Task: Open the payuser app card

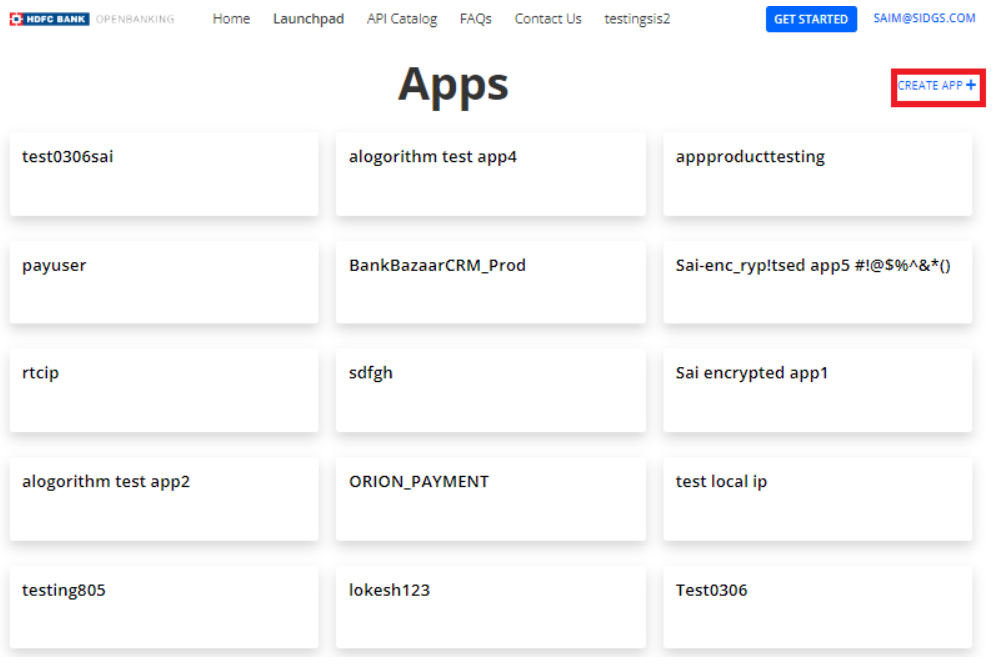Action: click(x=164, y=282)
